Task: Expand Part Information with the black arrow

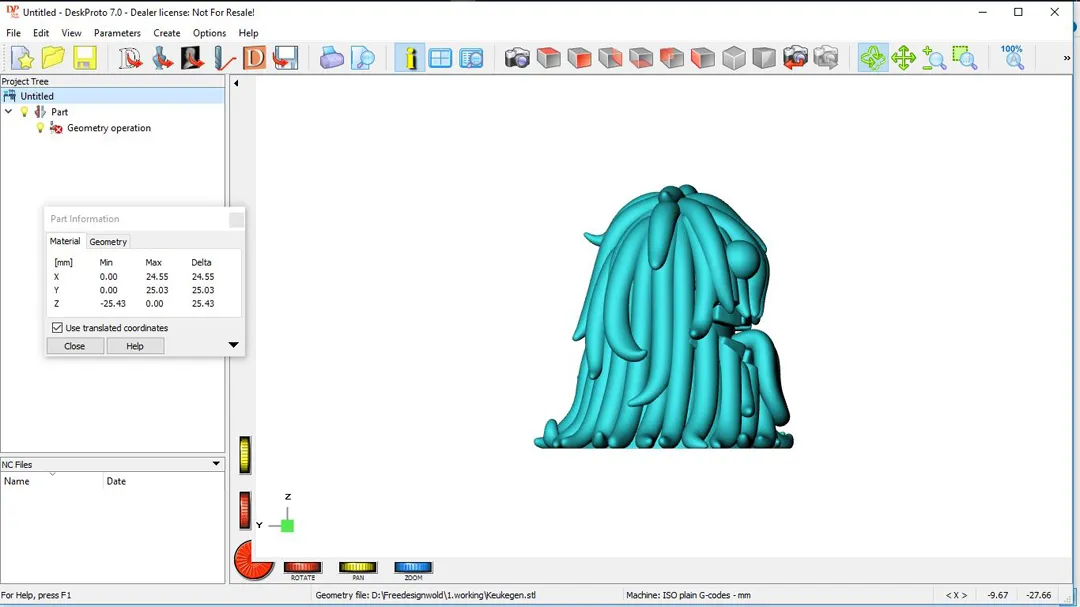Action: (233, 345)
